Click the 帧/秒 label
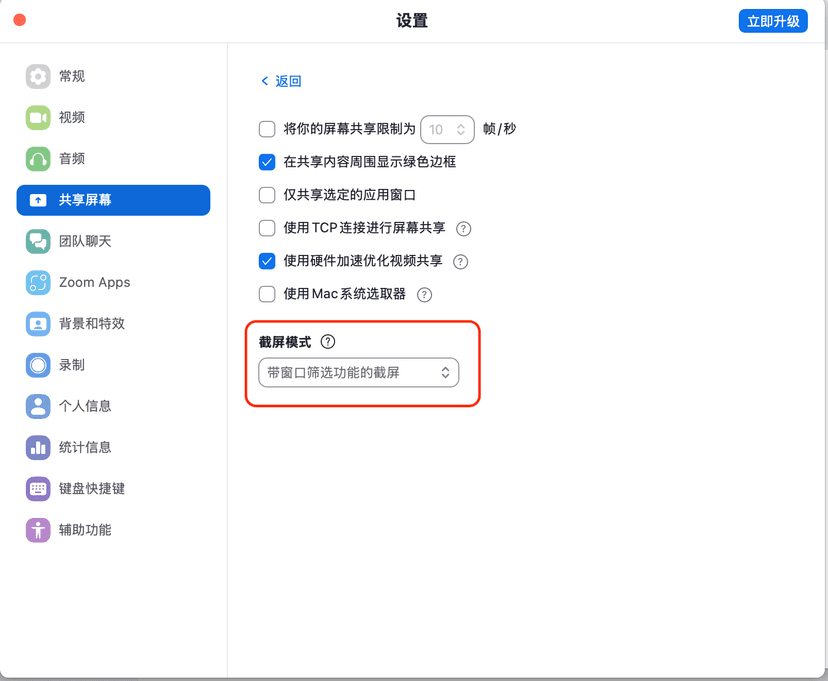Image resolution: width=828 pixels, height=681 pixels. [x=500, y=129]
